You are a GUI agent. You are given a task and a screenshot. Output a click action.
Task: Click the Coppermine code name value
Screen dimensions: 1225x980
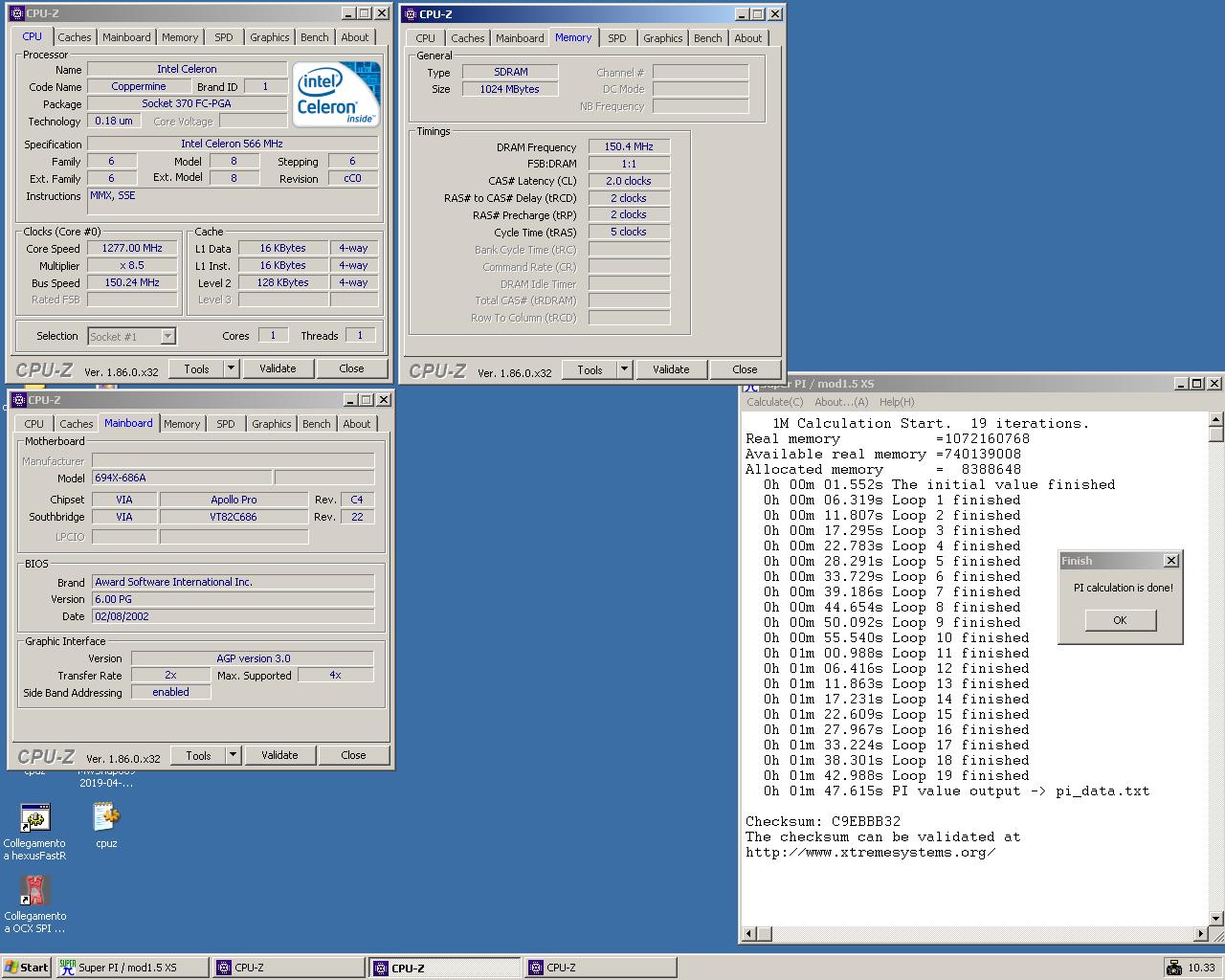139,86
